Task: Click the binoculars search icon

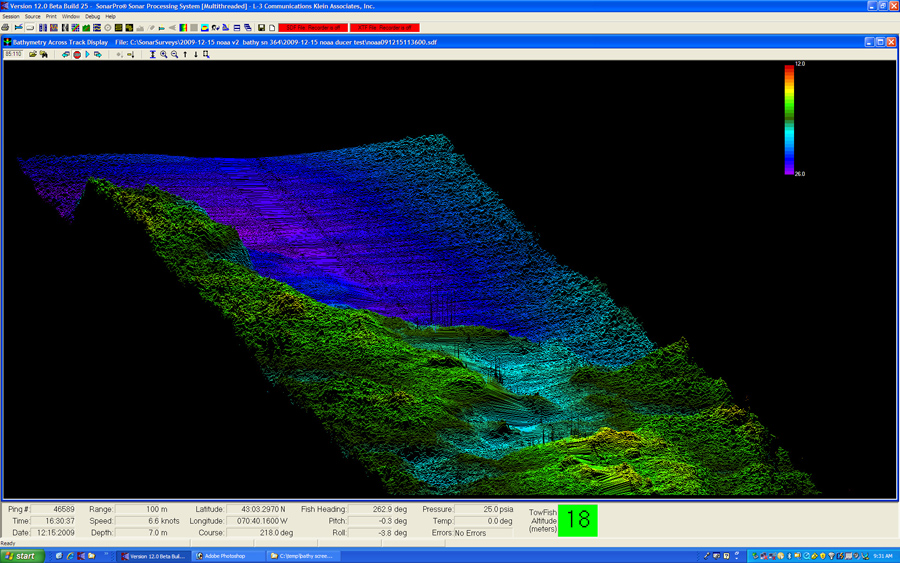Action: 44,55
